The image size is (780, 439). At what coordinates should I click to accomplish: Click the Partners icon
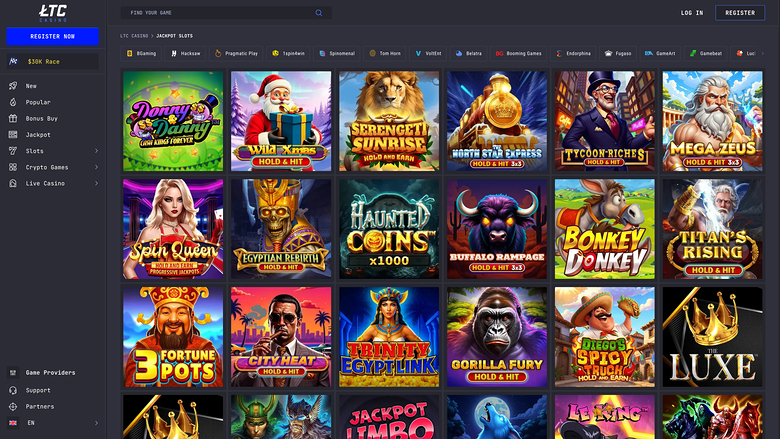point(13,407)
